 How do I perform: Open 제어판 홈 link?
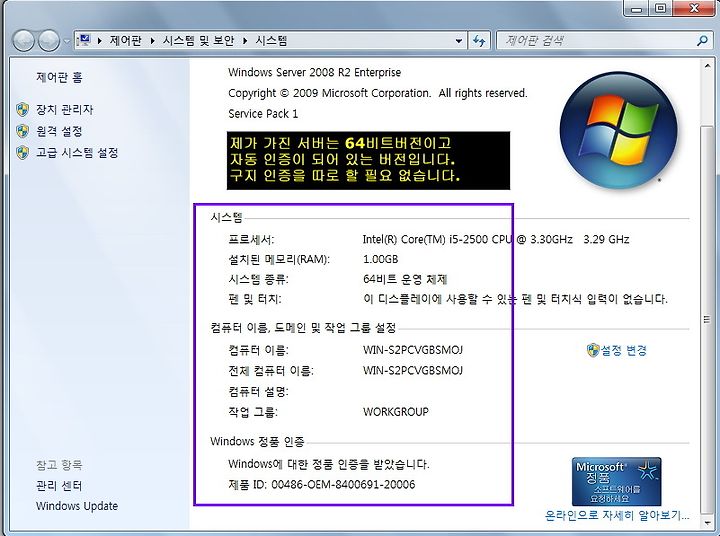[x=59, y=77]
